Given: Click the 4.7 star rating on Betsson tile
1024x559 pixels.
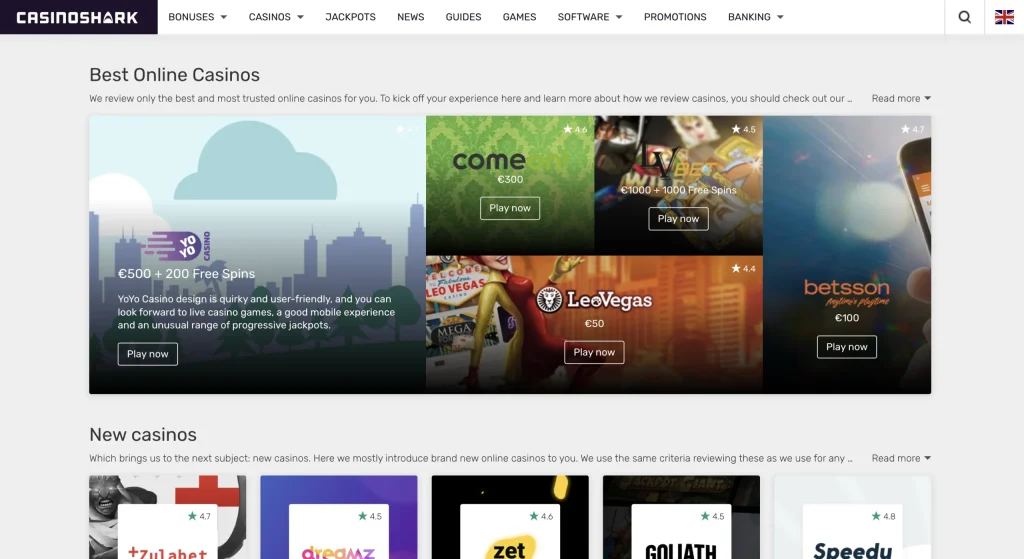Looking at the screenshot, I should click(x=912, y=129).
